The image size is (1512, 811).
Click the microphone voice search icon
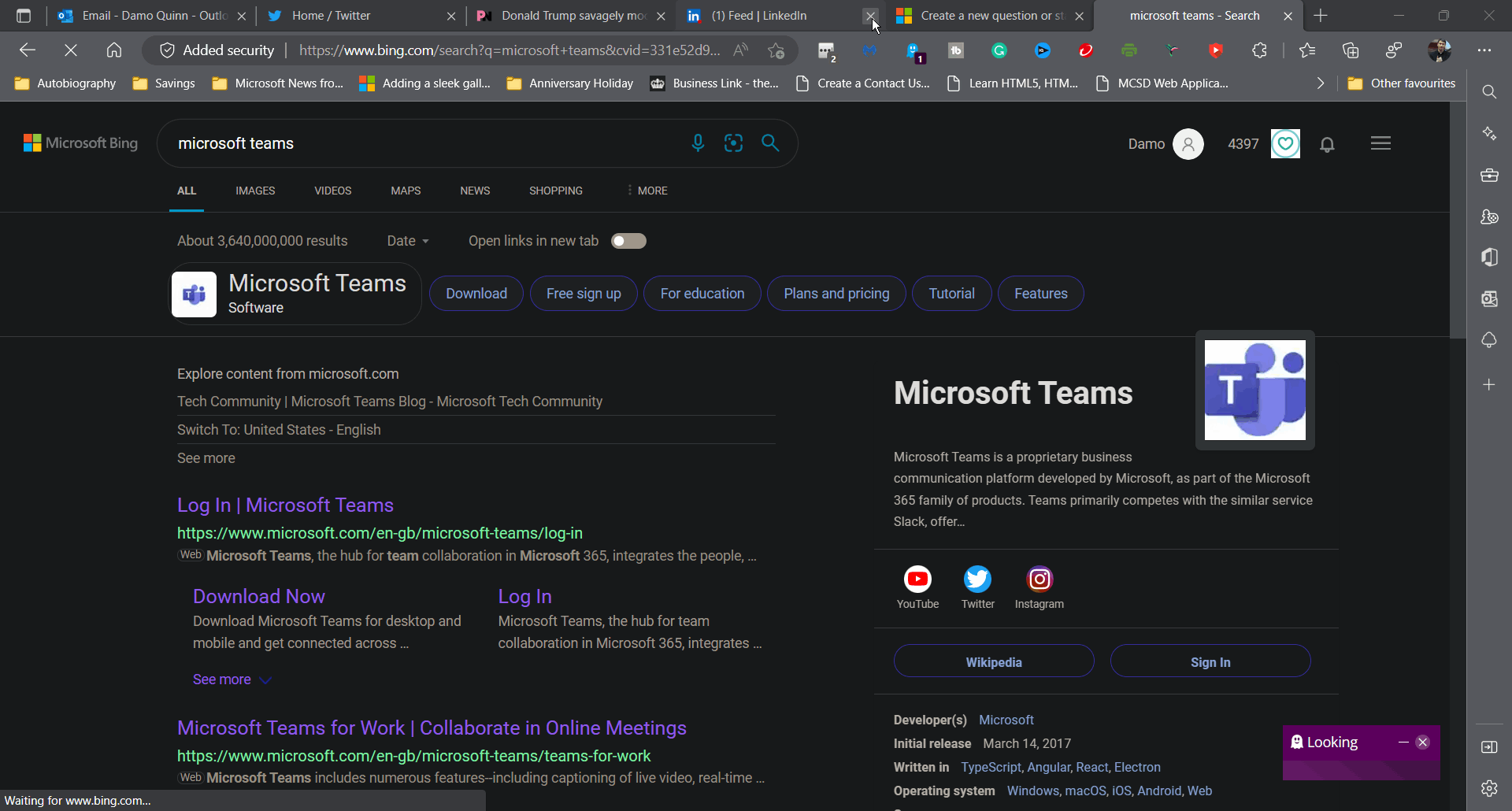point(698,143)
